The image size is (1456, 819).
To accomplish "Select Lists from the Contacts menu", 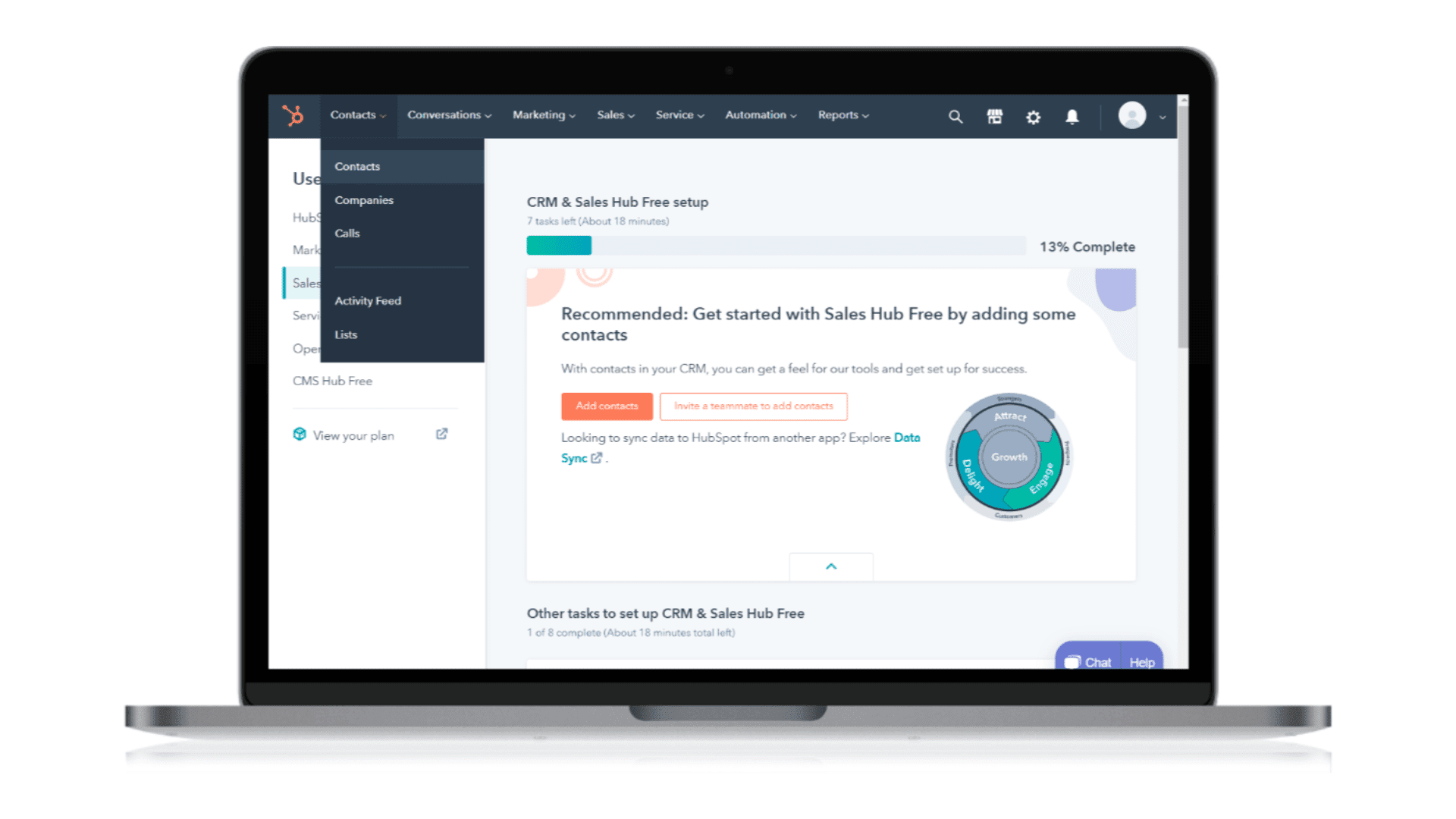I will tap(344, 334).
